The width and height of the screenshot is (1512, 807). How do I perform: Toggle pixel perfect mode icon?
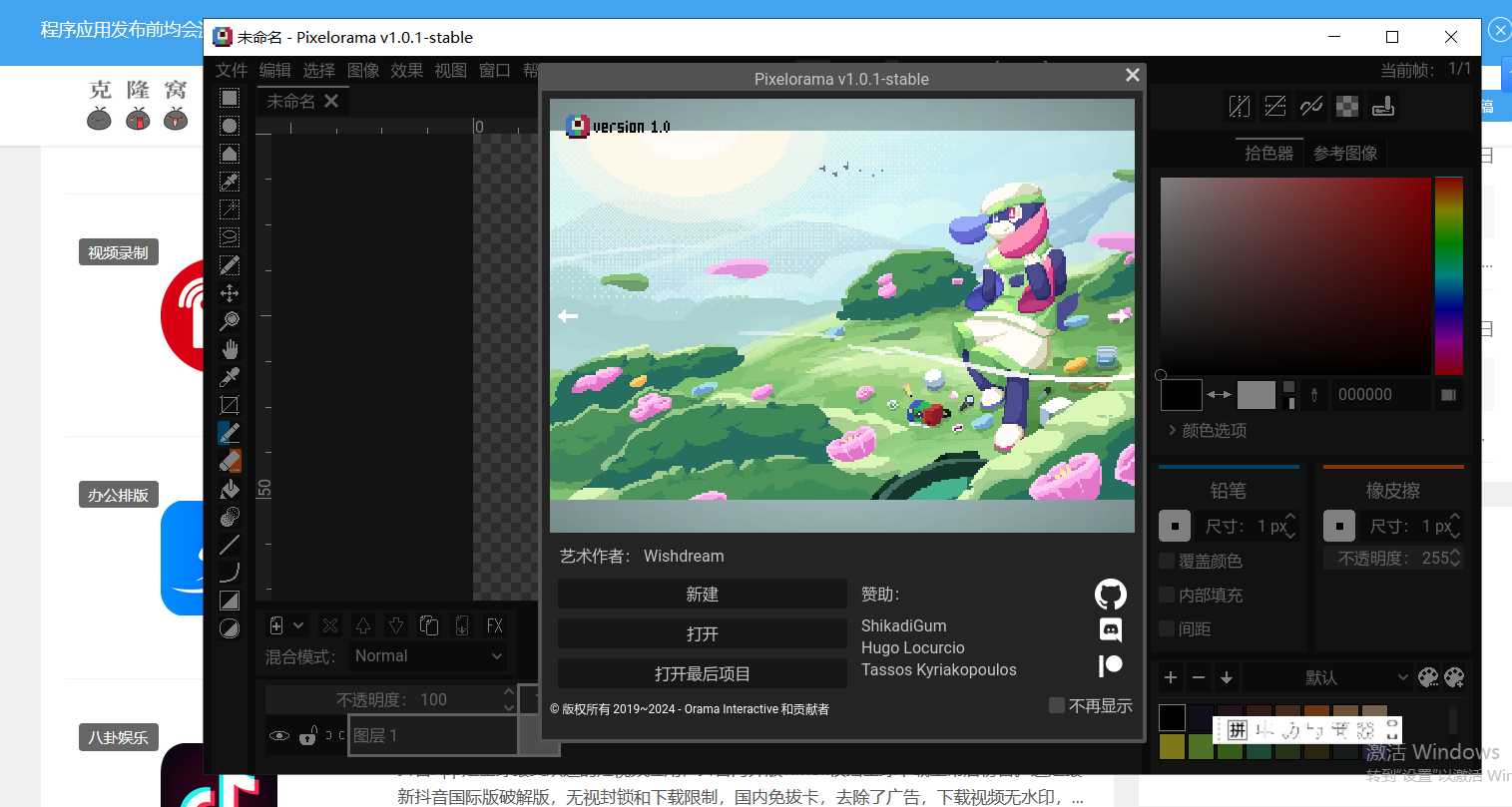coord(1311,106)
